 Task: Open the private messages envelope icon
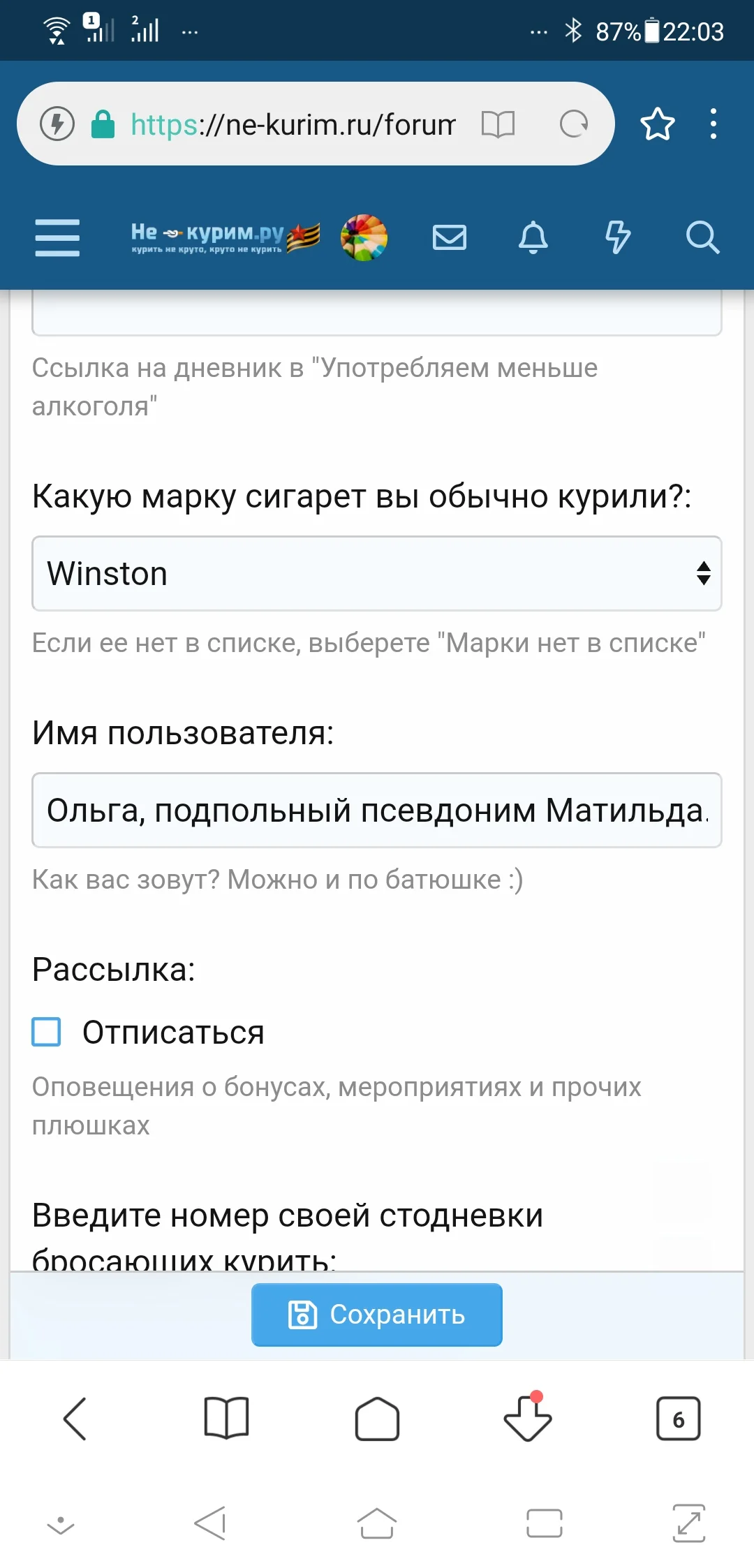[x=450, y=237]
